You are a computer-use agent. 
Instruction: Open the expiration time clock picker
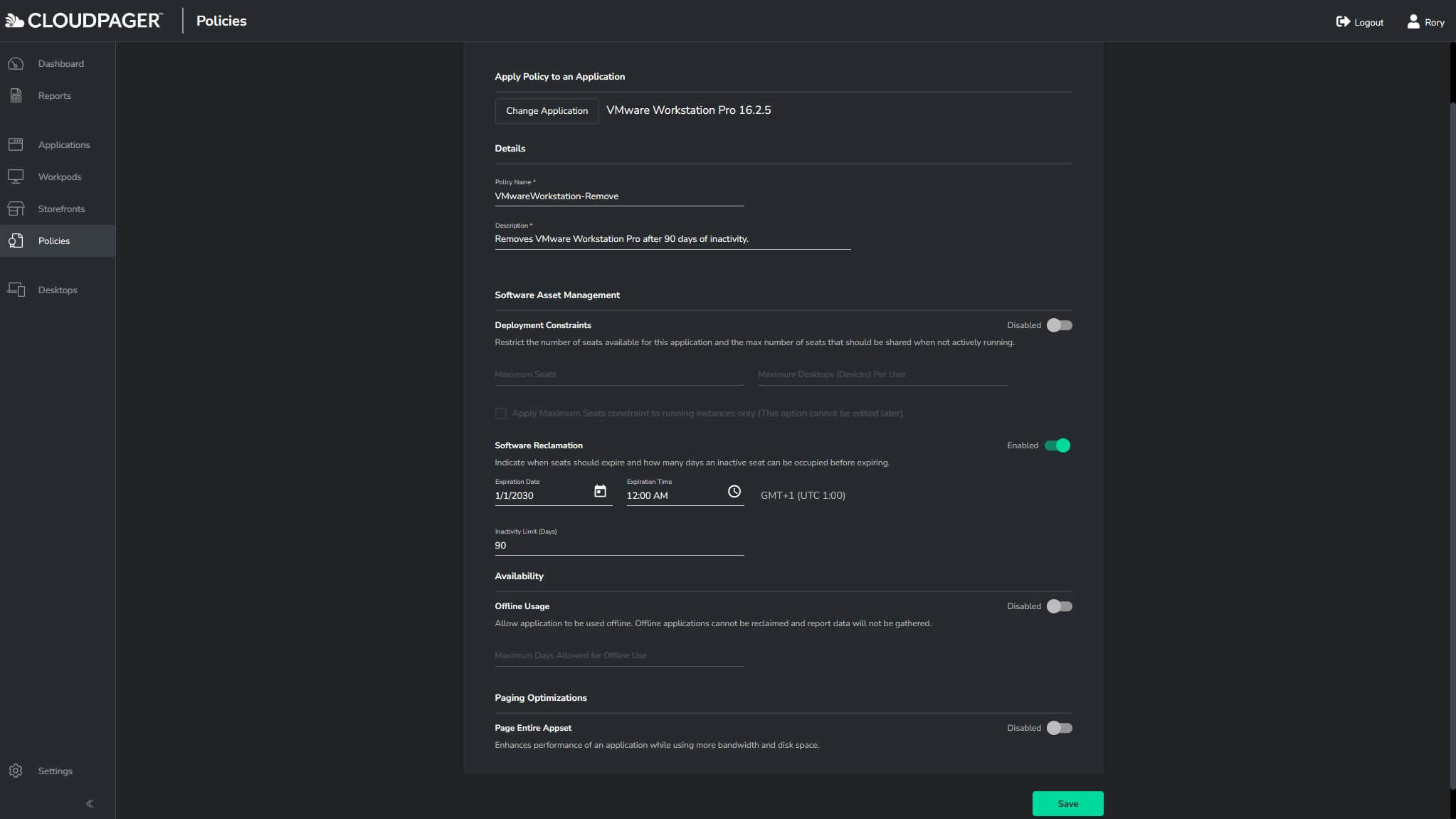[x=734, y=491]
